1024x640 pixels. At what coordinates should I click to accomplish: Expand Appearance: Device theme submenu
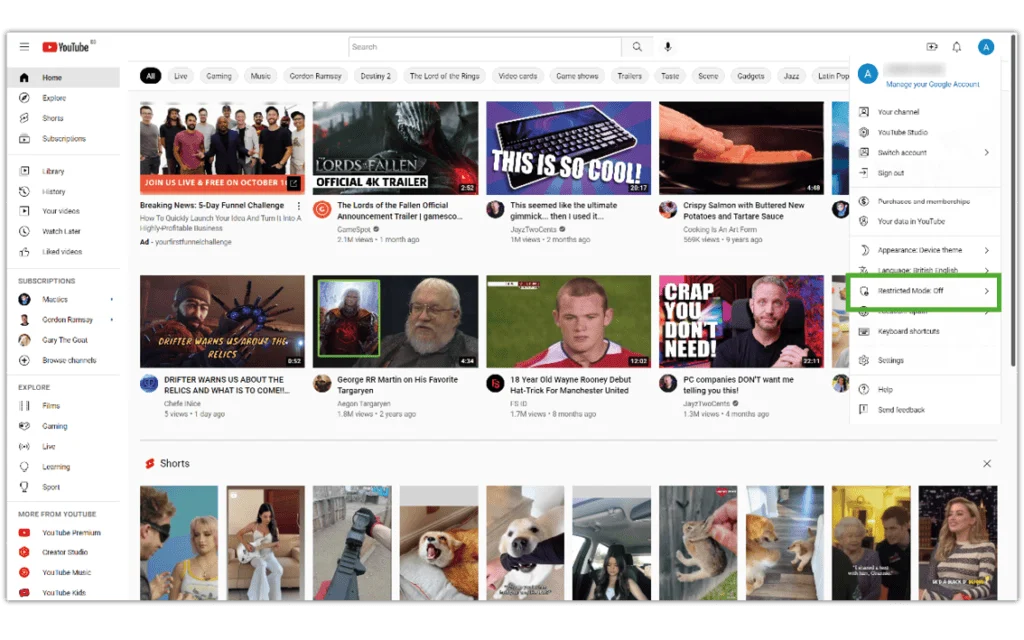(x=925, y=250)
